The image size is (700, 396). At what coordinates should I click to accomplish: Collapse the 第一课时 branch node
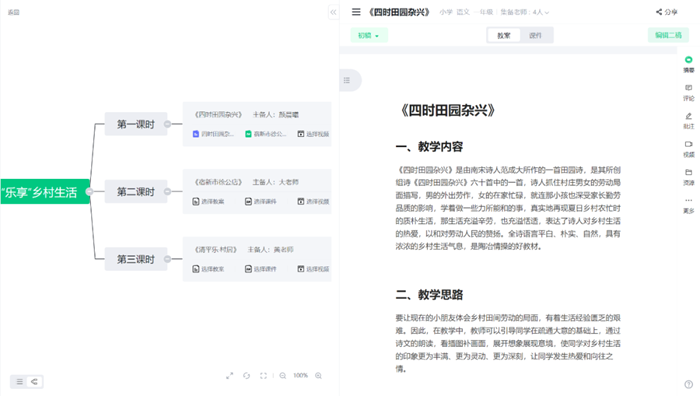click(x=167, y=124)
